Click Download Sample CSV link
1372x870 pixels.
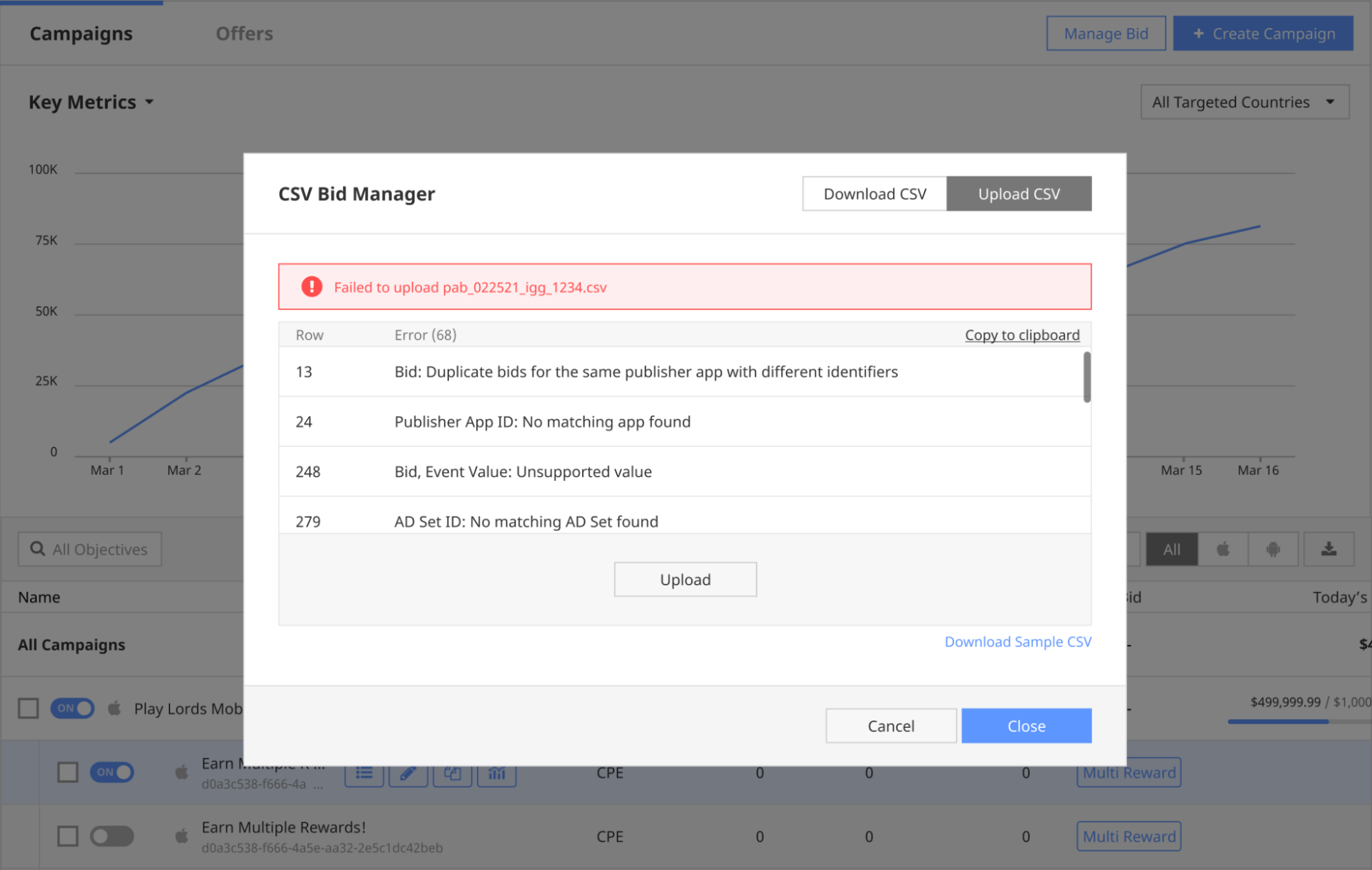tap(1017, 642)
